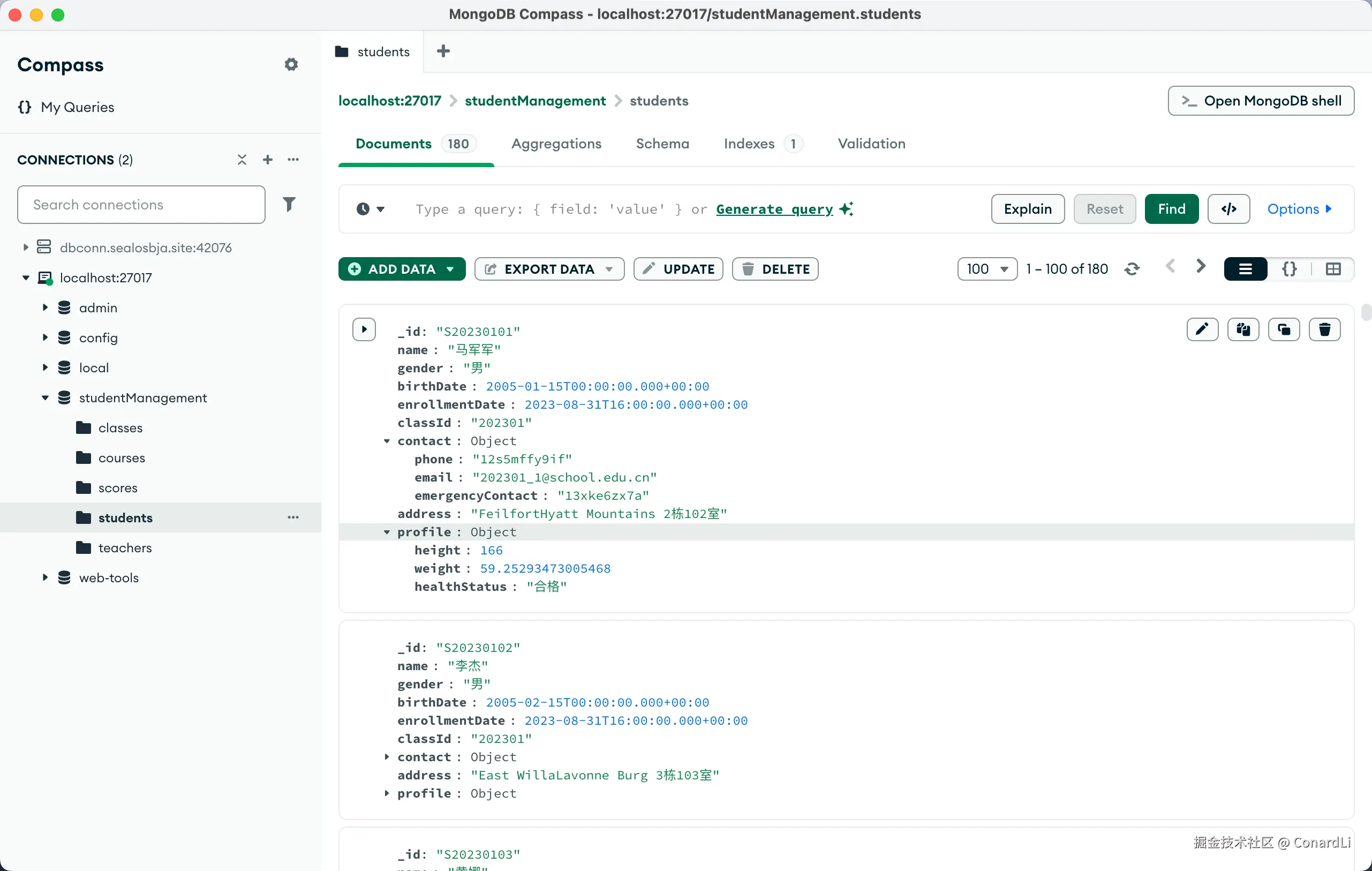The width and height of the screenshot is (1372, 871).
Task: Click the Search connections input field
Action: click(141, 205)
